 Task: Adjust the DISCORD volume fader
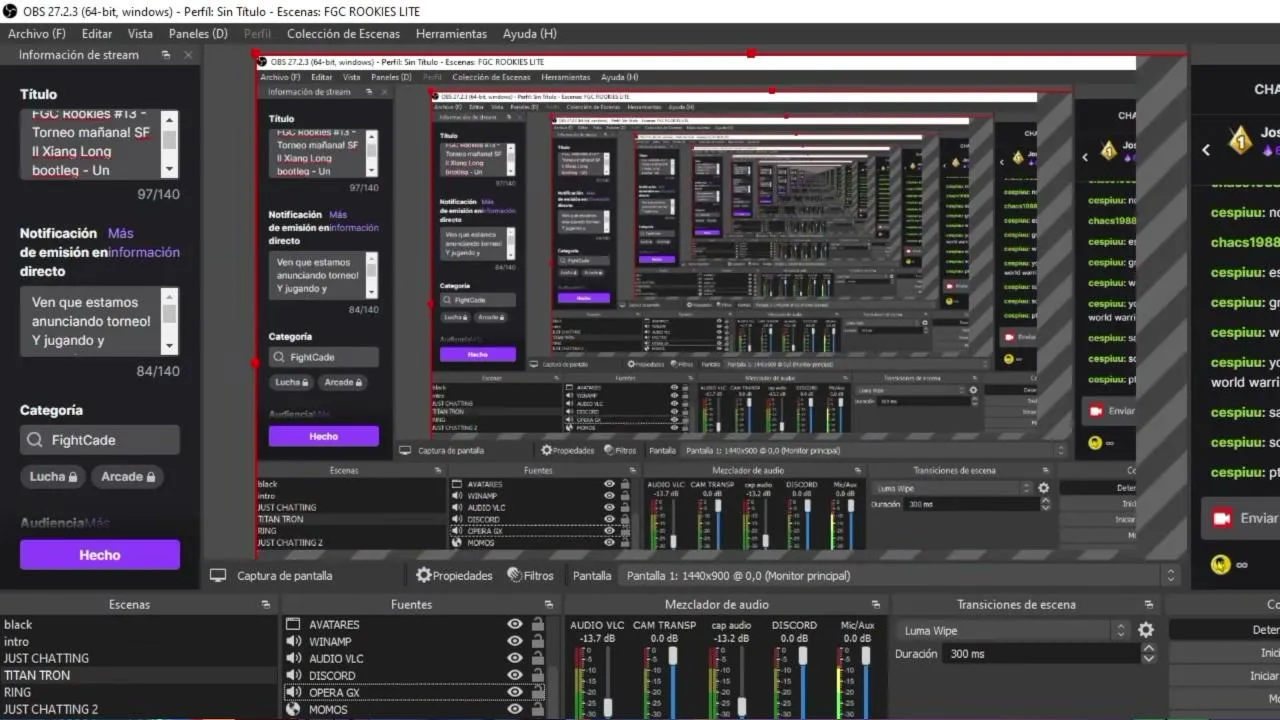coord(802,655)
